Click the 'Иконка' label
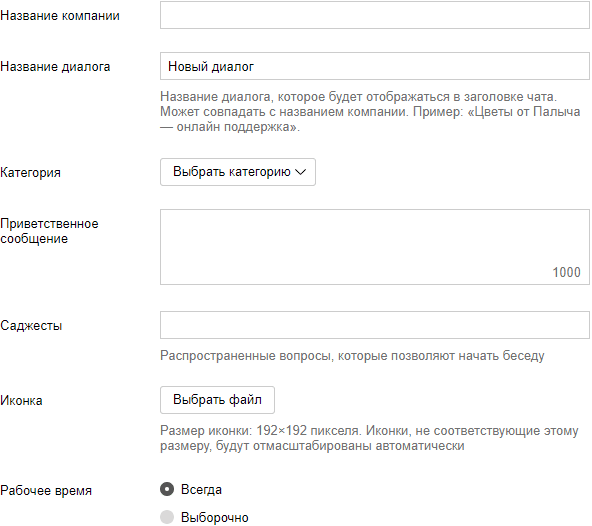Viewport: 592px width, 526px height. (x=21, y=400)
